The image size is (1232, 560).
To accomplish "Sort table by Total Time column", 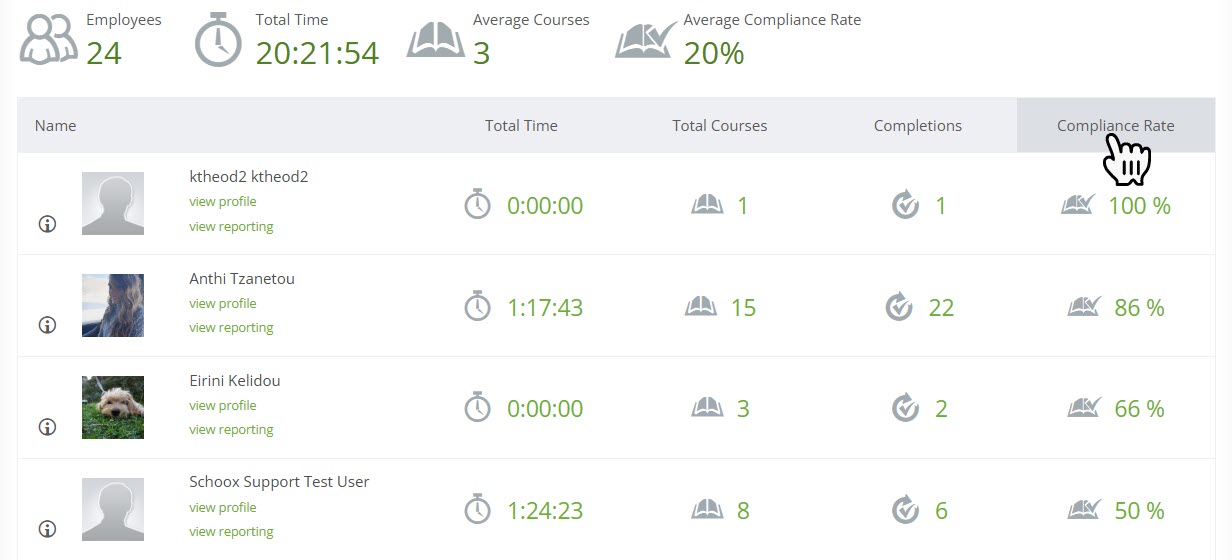I will (x=521, y=126).
